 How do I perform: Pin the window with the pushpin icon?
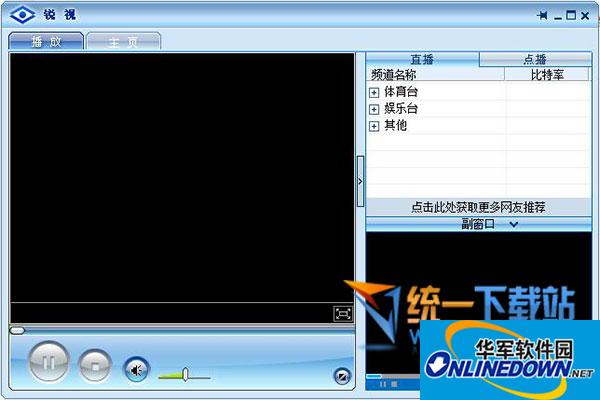(x=542, y=15)
